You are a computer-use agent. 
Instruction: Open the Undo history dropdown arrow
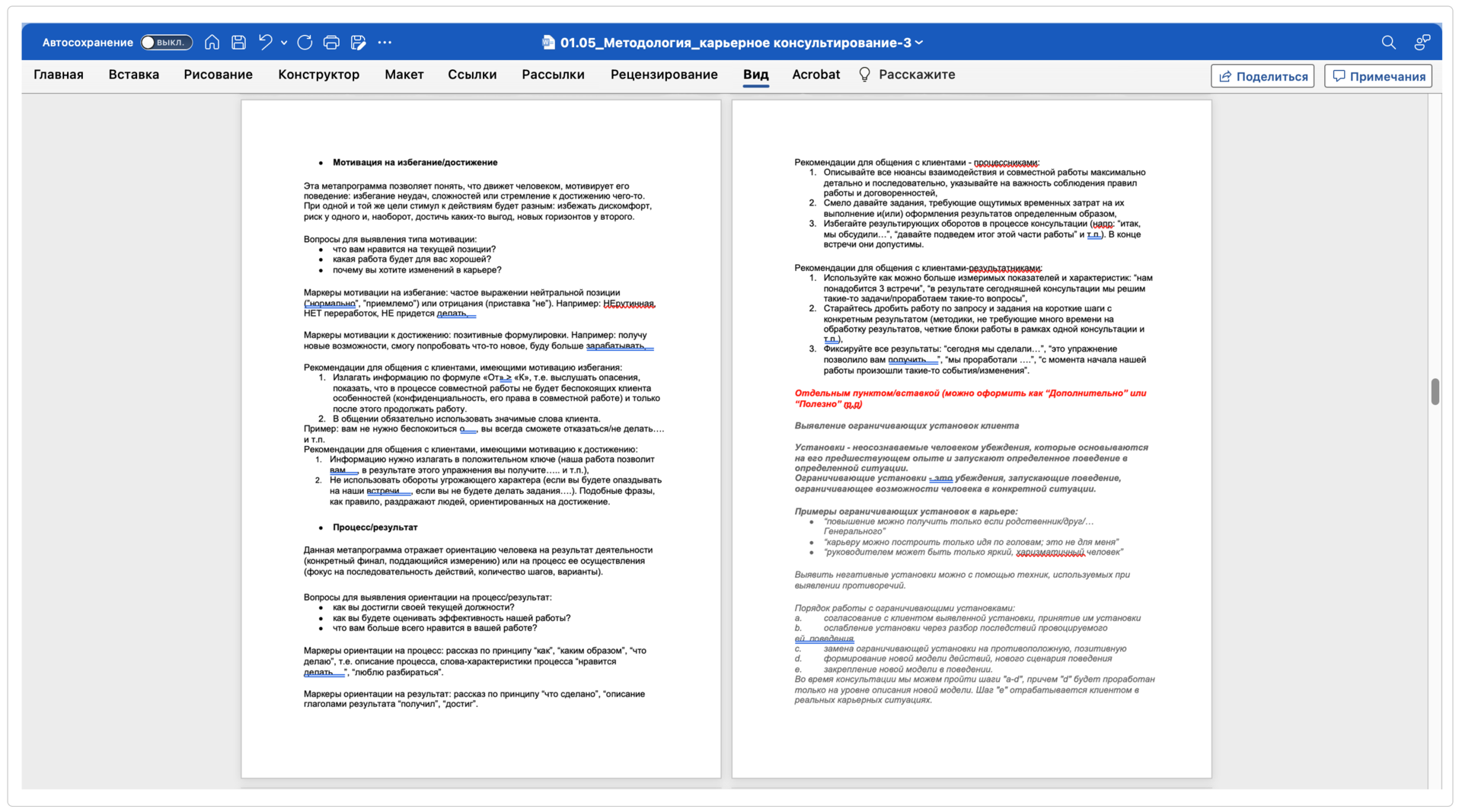coord(284,43)
